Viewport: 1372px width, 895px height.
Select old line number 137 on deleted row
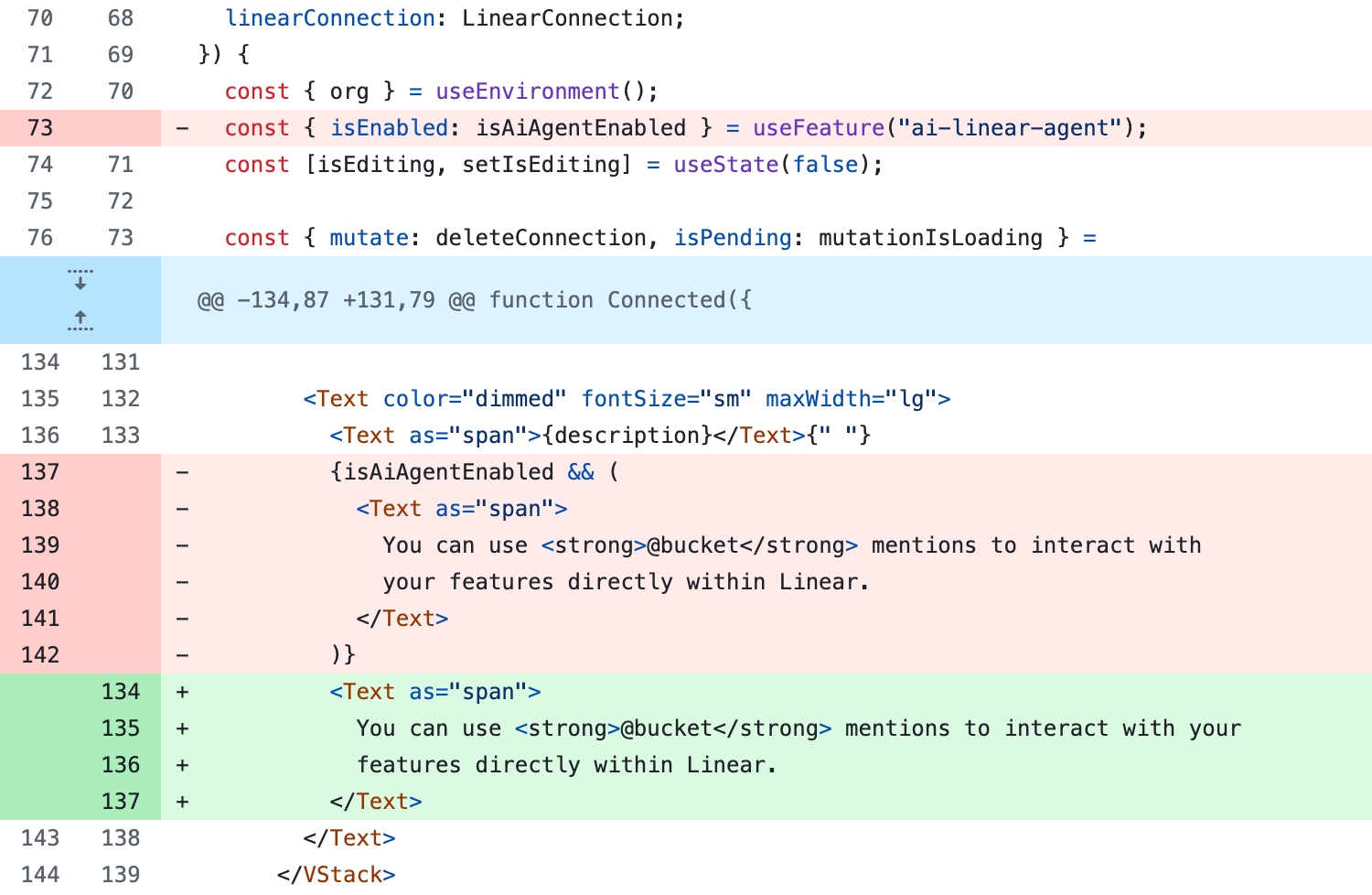coord(40,472)
